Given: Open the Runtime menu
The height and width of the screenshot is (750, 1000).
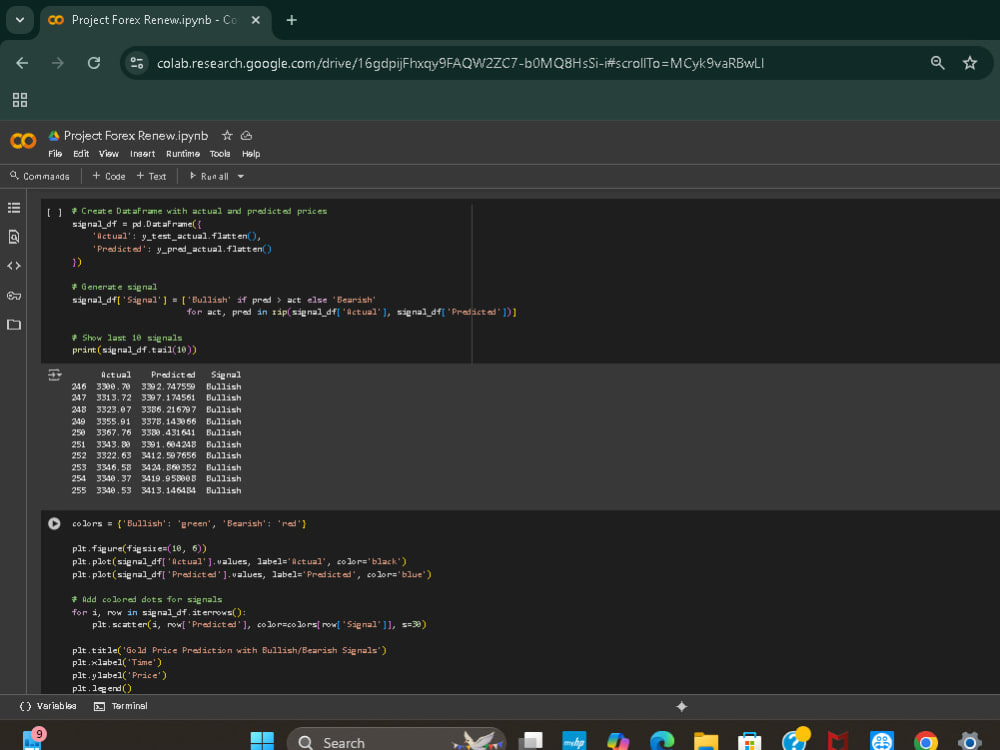Looking at the screenshot, I should pos(183,154).
